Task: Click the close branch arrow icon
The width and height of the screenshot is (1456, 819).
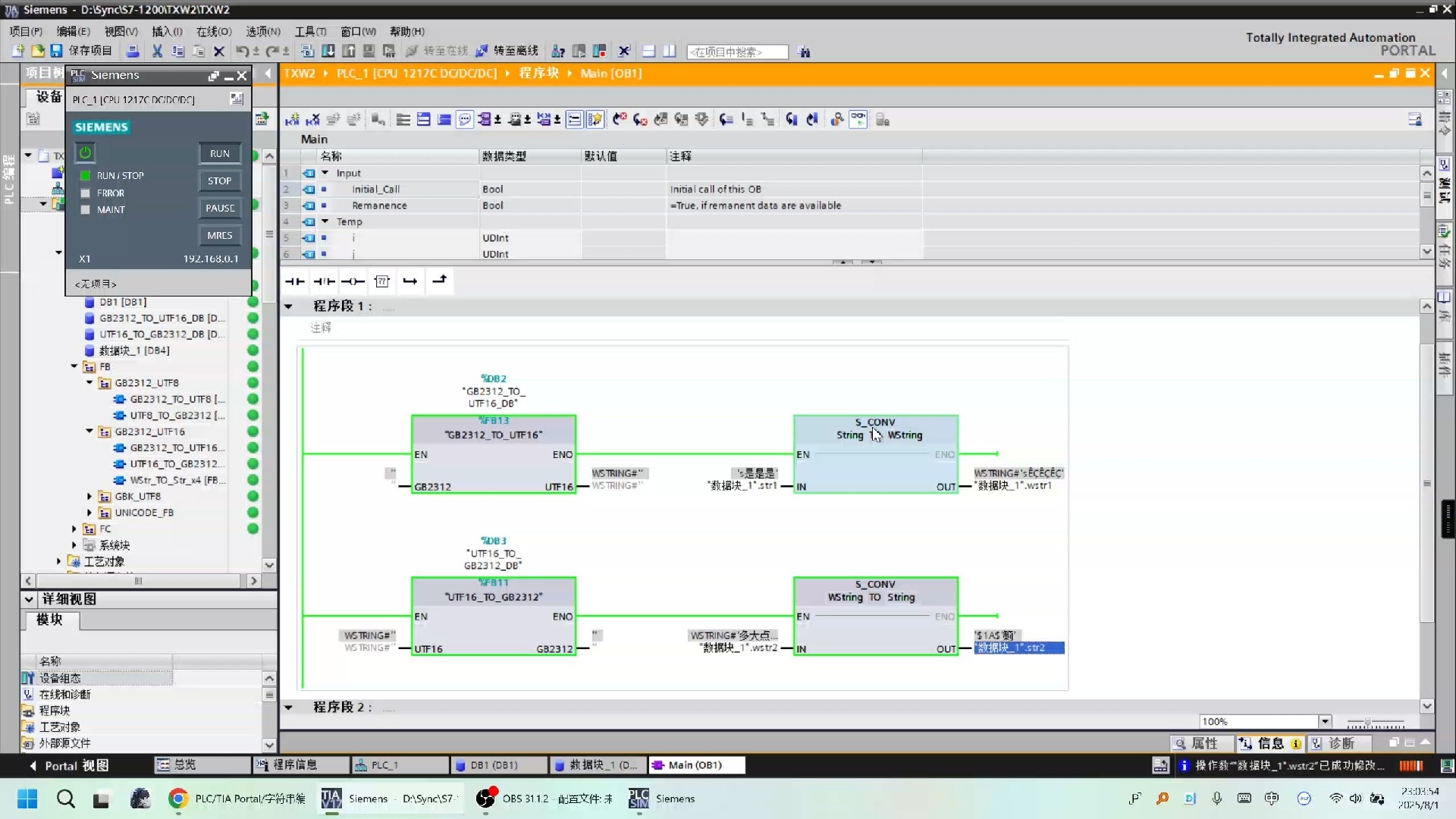Action: (x=439, y=281)
